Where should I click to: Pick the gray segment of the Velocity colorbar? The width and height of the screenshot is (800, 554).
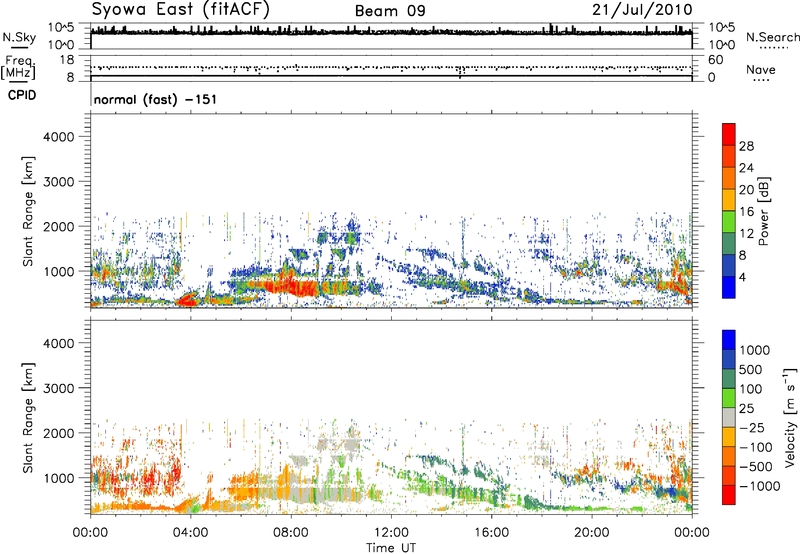729,416
